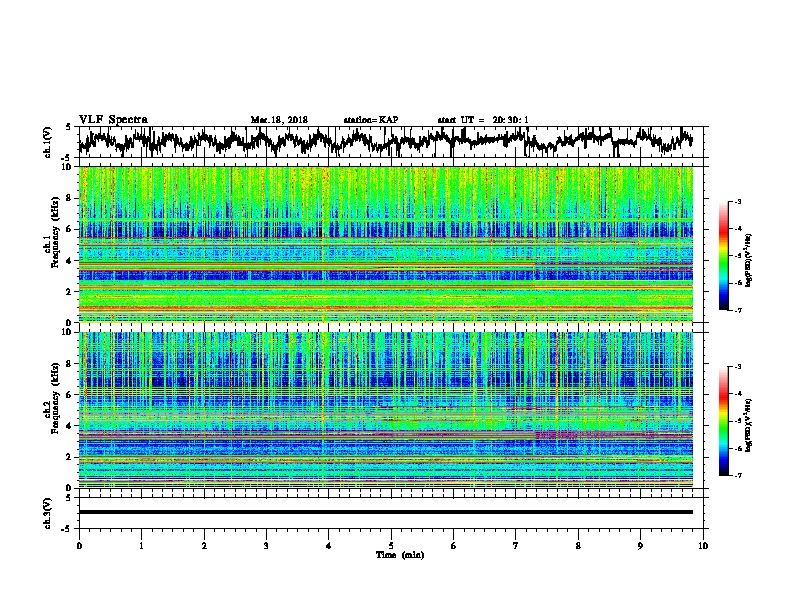Viewport: 792px width, 612px height.
Task: Select the "Mar.18, 2018" date label
Action: [x=279, y=120]
